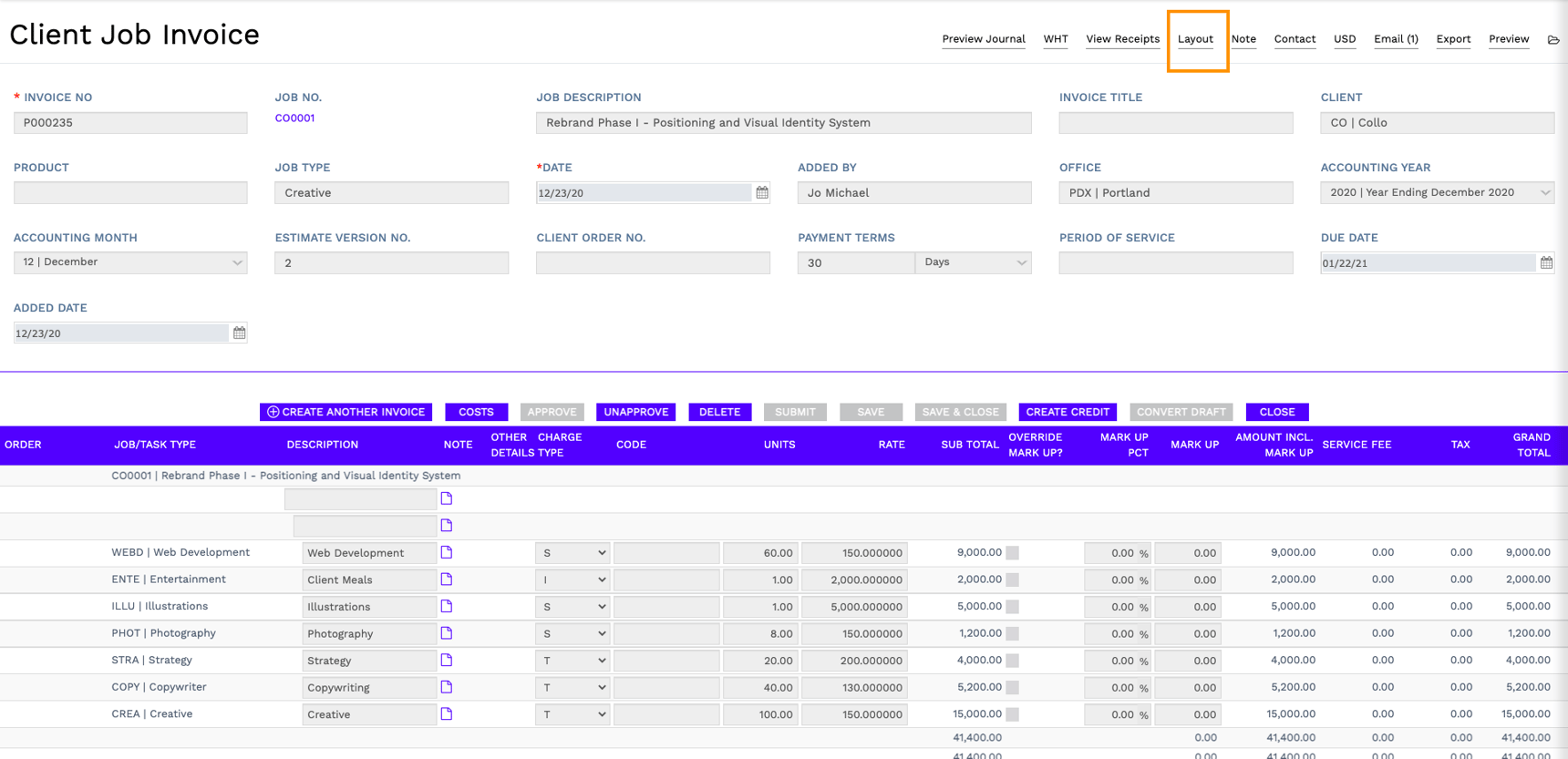Open the Preview Journal menu item
1568x759 pixels.
click(983, 39)
